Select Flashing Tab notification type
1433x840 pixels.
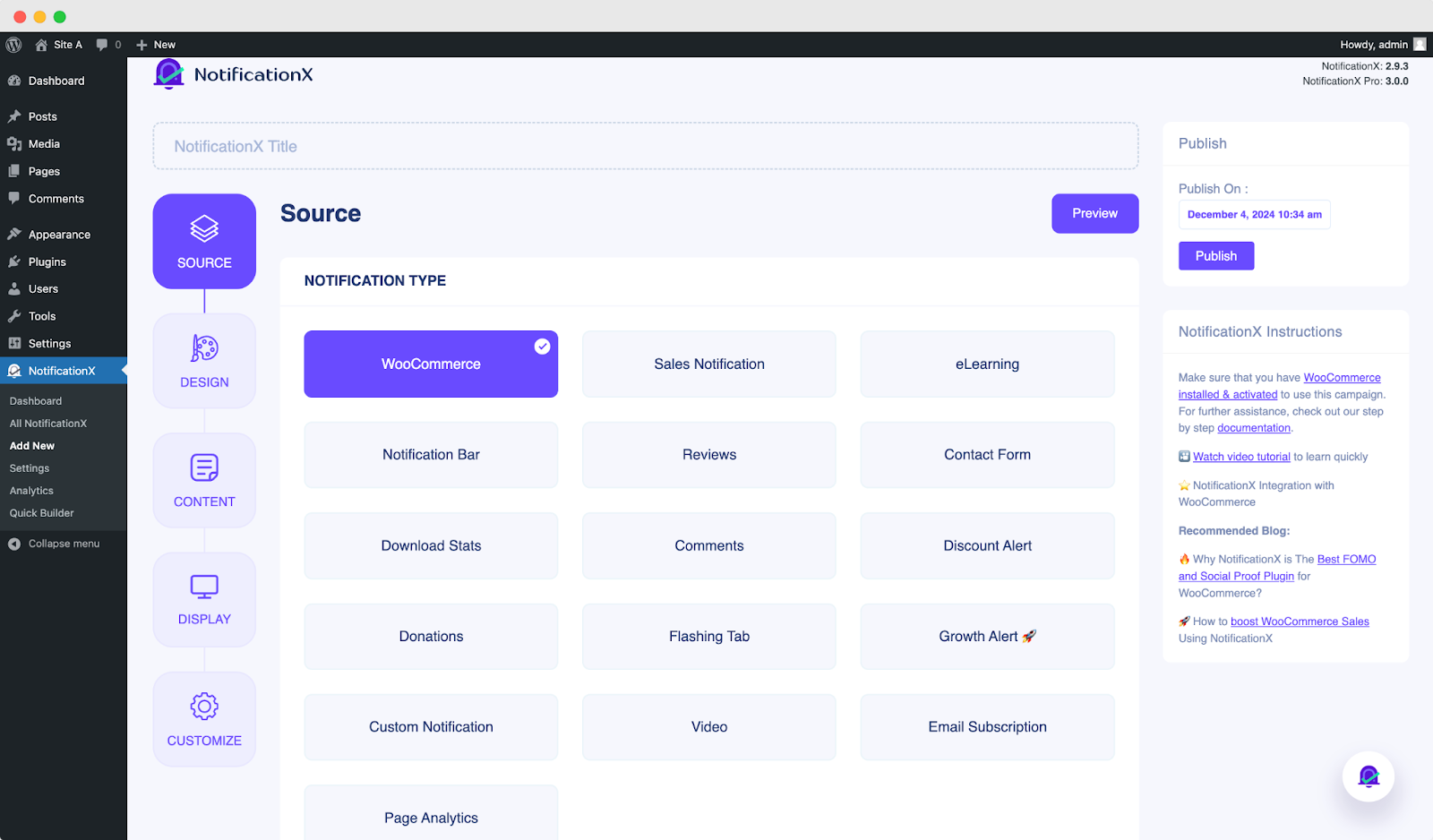pos(709,637)
